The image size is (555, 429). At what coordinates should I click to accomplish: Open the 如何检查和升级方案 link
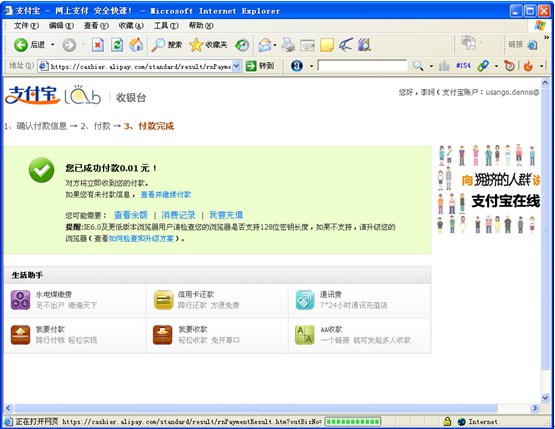pos(141,239)
